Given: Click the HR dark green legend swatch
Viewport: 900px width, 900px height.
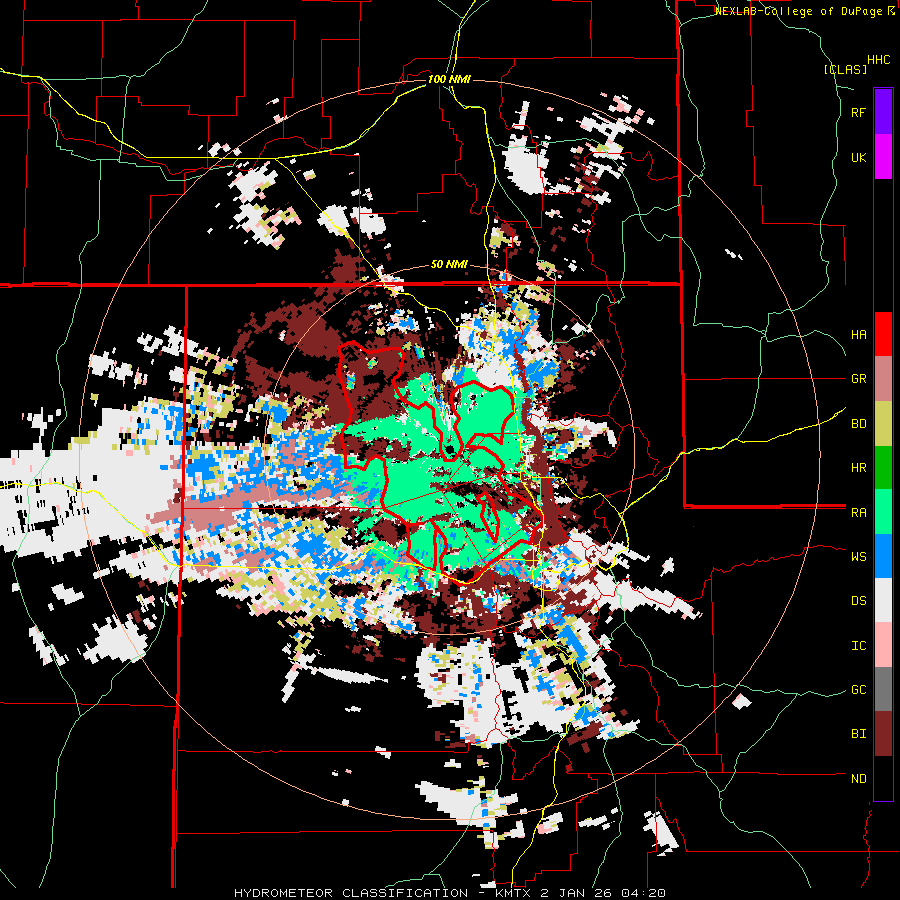Looking at the screenshot, I should (x=883, y=468).
